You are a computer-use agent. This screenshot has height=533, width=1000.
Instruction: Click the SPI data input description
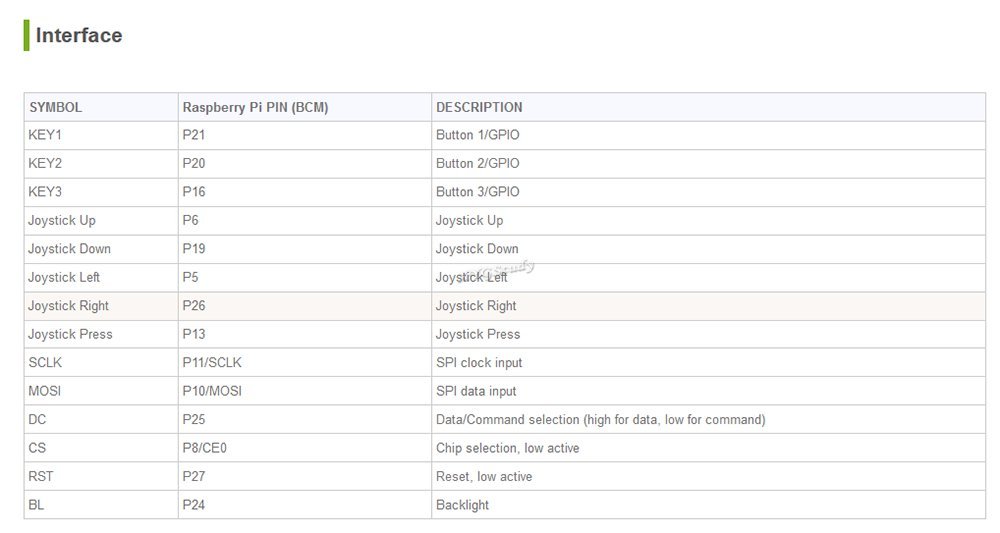click(x=476, y=391)
